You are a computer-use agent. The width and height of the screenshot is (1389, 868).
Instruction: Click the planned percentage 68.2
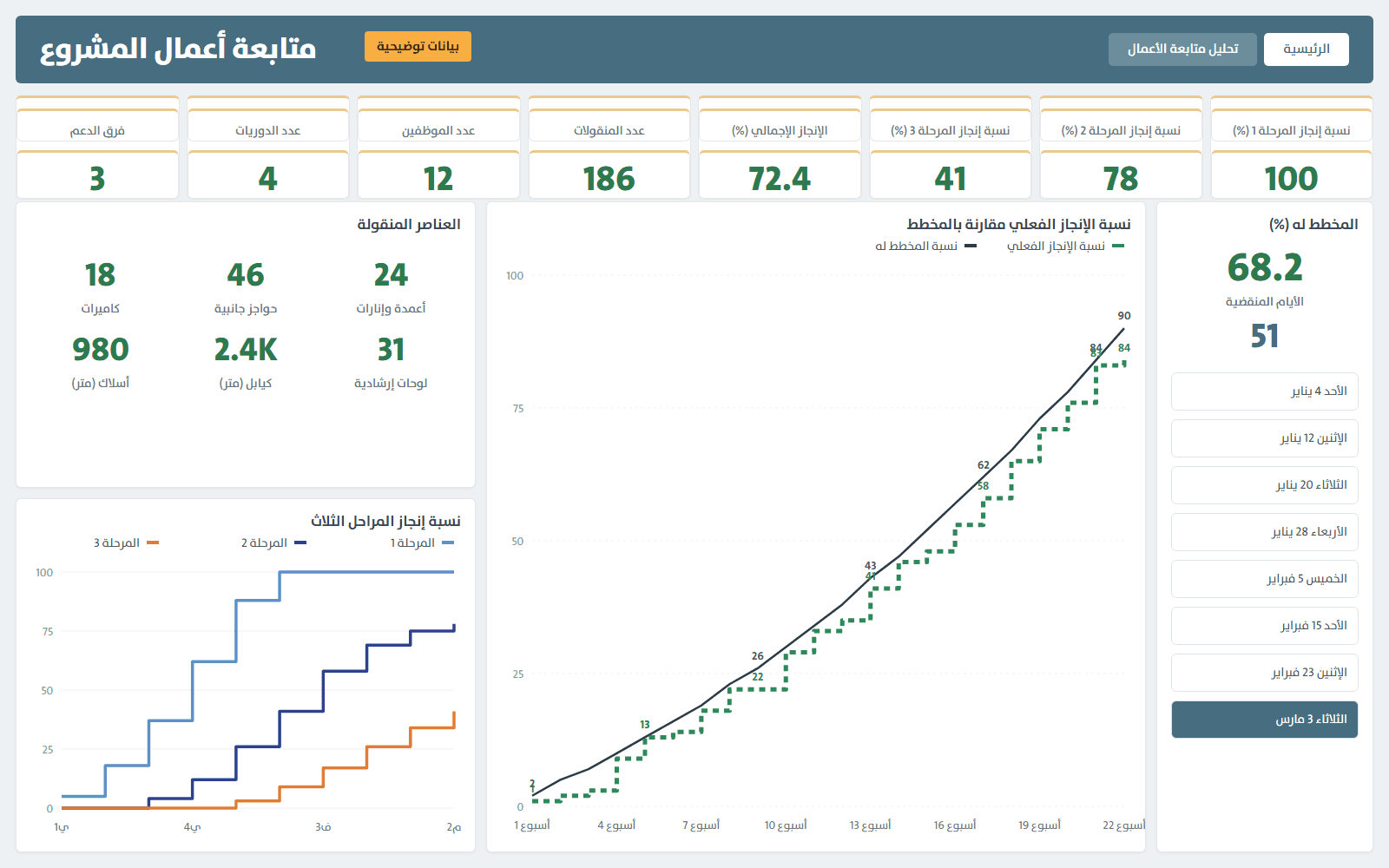[x=1265, y=267]
